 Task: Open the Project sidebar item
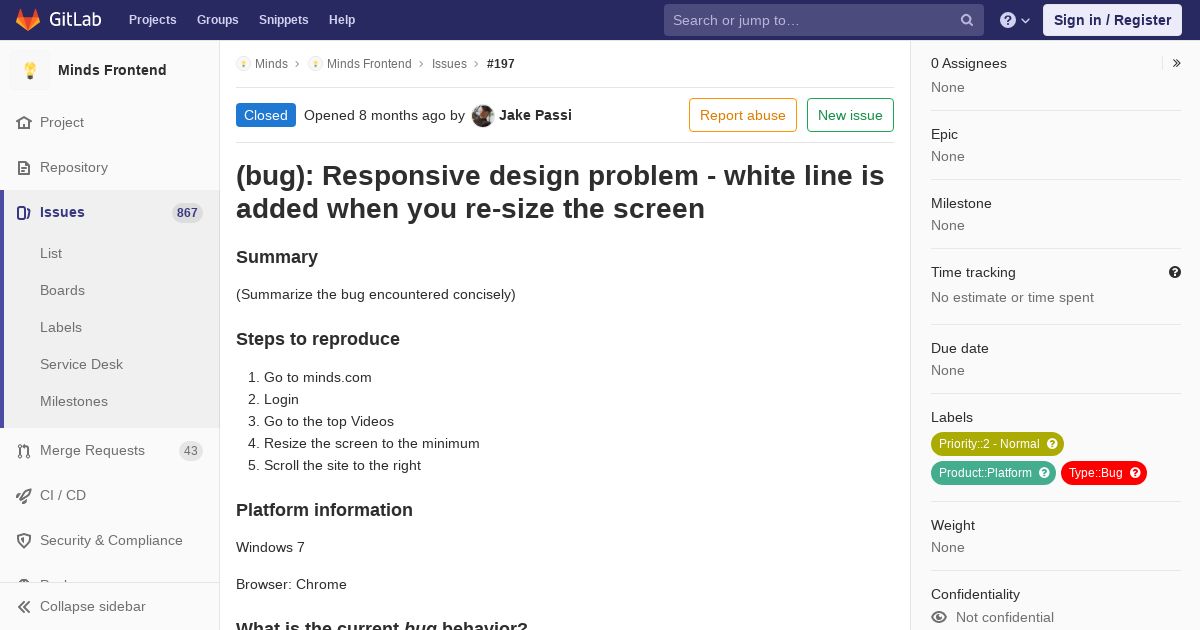click(x=110, y=123)
